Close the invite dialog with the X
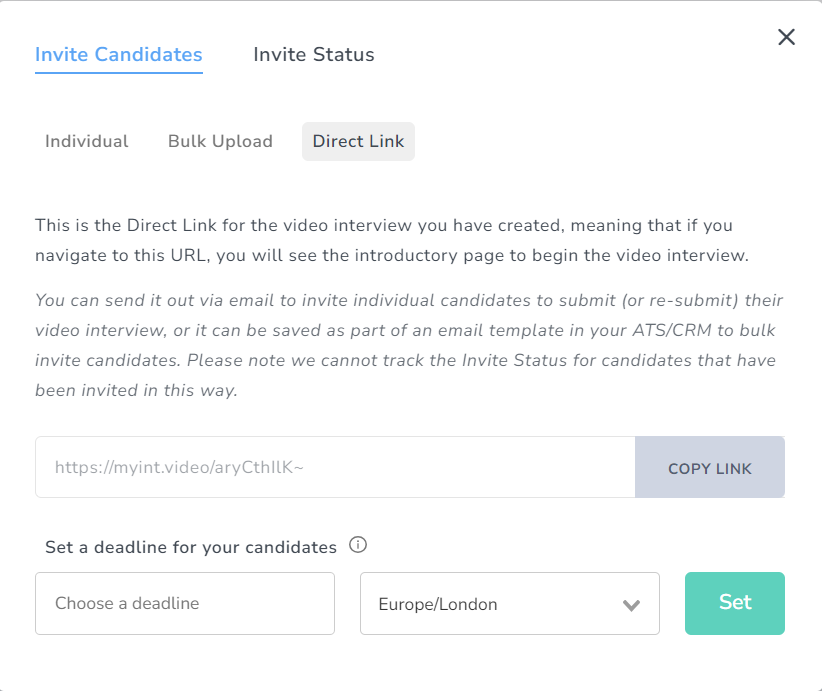The image size is (822, 691). [787, 38]
